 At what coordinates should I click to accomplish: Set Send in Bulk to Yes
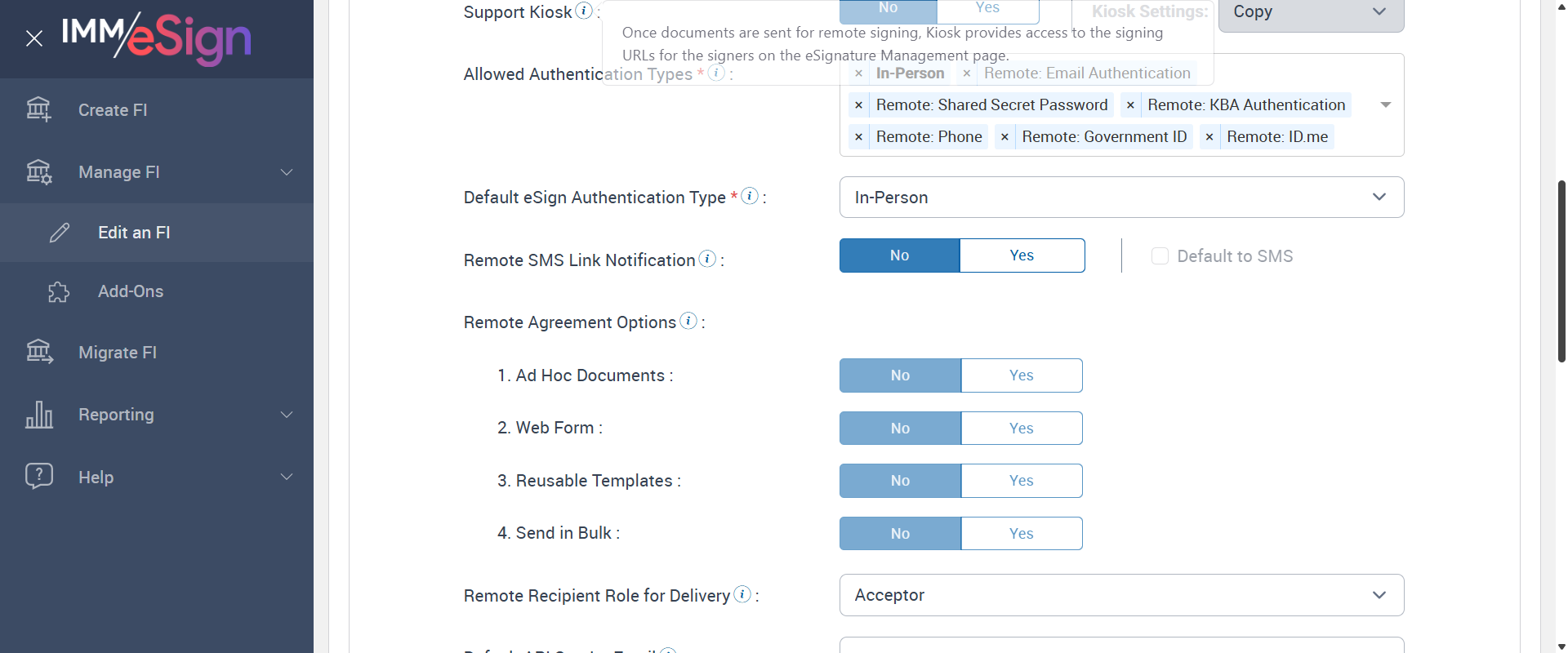tap(1022, 534)
